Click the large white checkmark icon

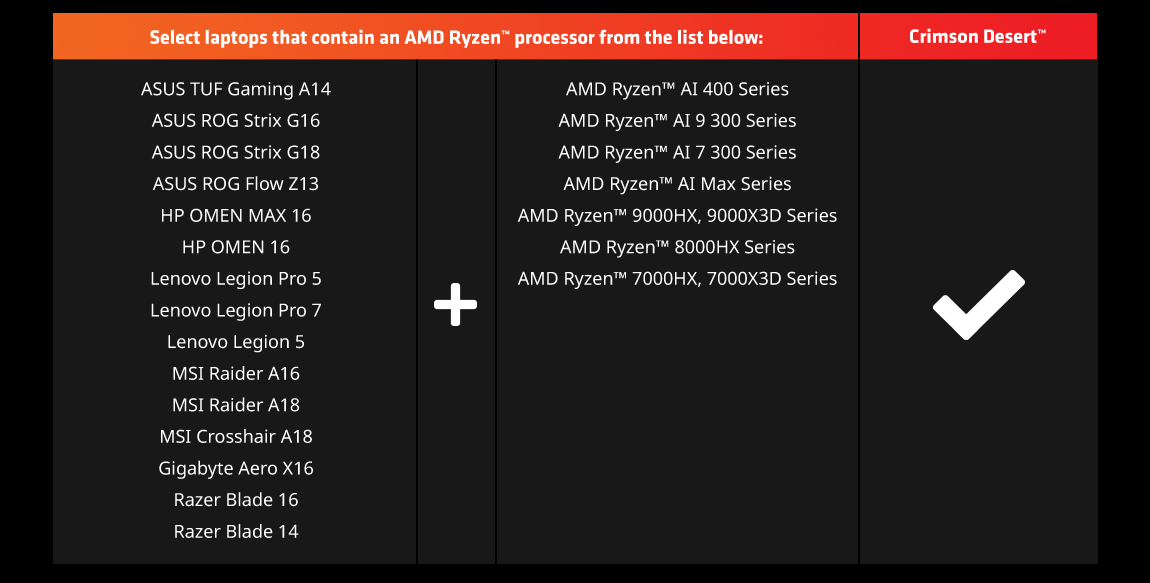(978, 304)
